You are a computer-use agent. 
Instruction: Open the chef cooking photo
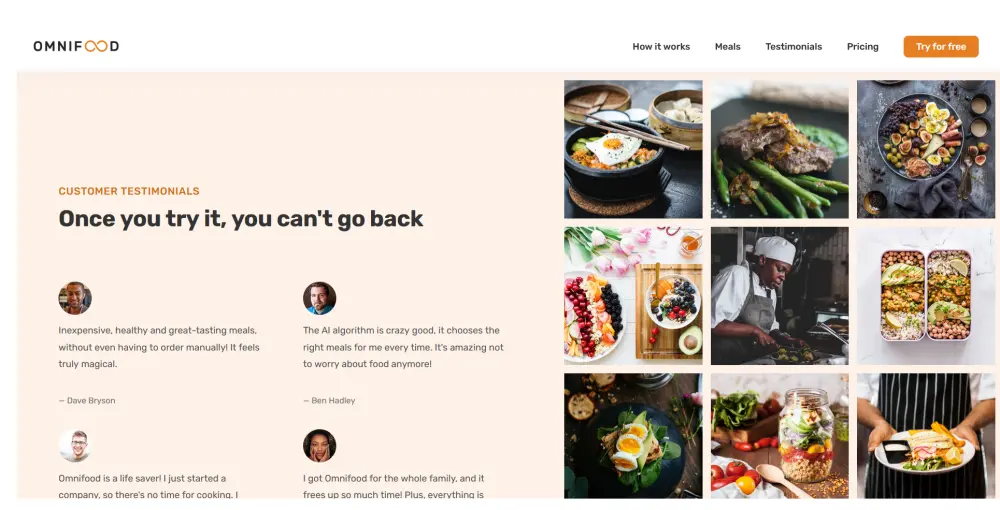pyautogui.click(x=779, y=296)
